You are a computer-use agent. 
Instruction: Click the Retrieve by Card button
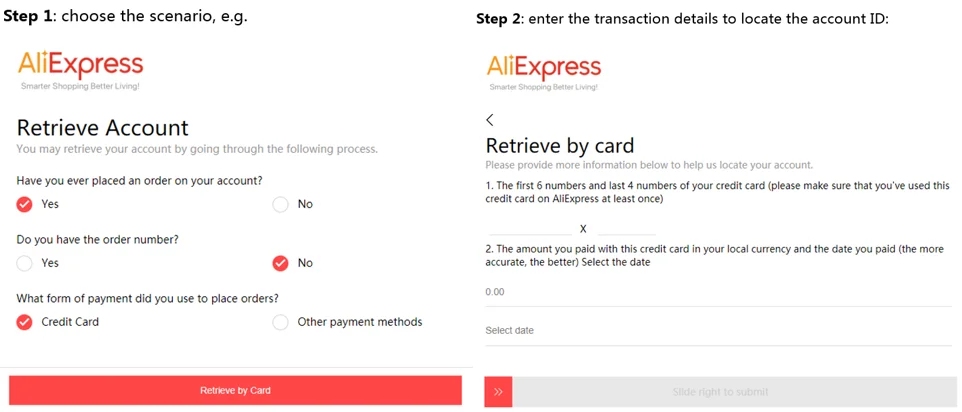235,391
